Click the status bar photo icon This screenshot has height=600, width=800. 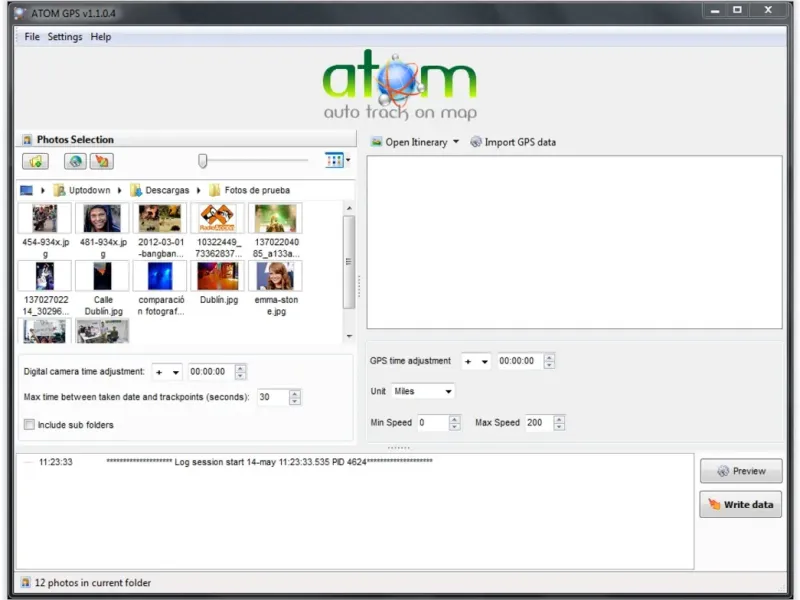(26, 582)
